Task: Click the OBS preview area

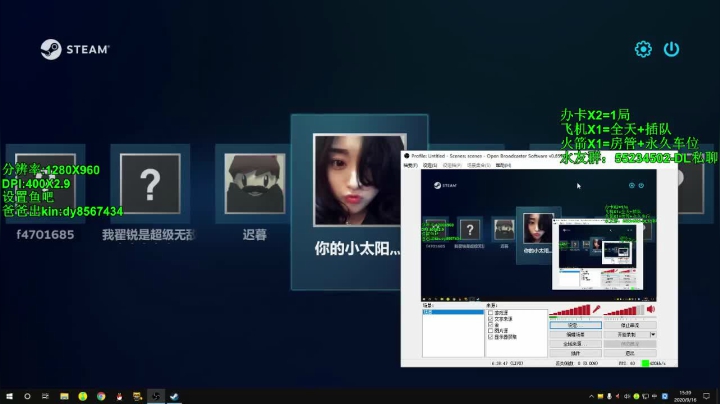Action: tap(538, 235)
